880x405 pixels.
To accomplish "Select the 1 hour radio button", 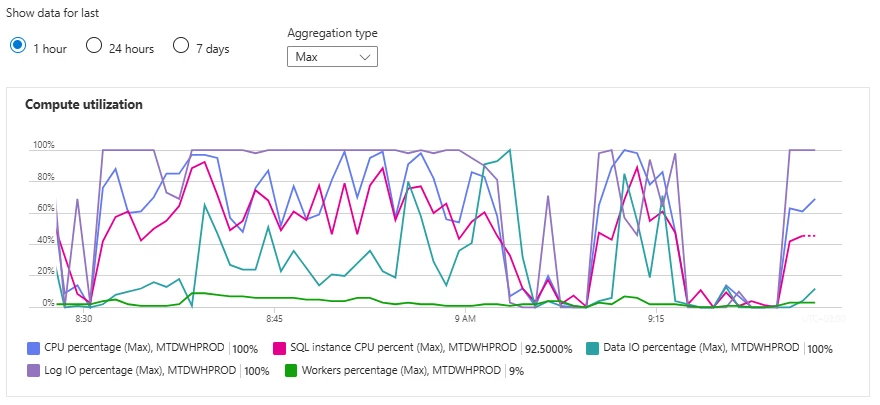I will (18, 46).
